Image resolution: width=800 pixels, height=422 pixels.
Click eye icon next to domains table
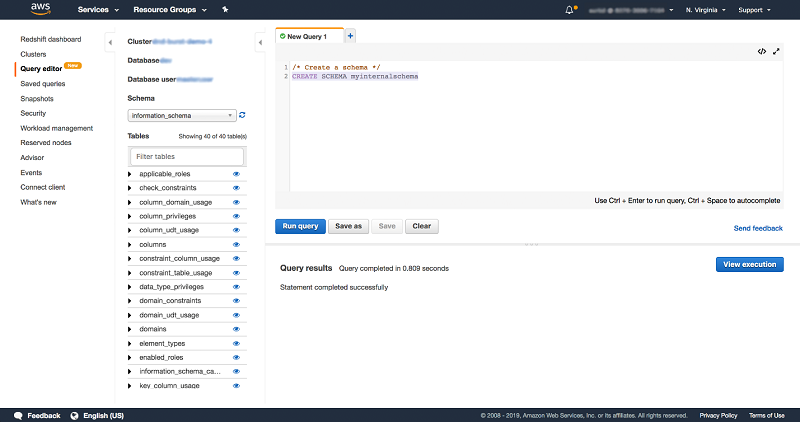[x=237, y=329]
